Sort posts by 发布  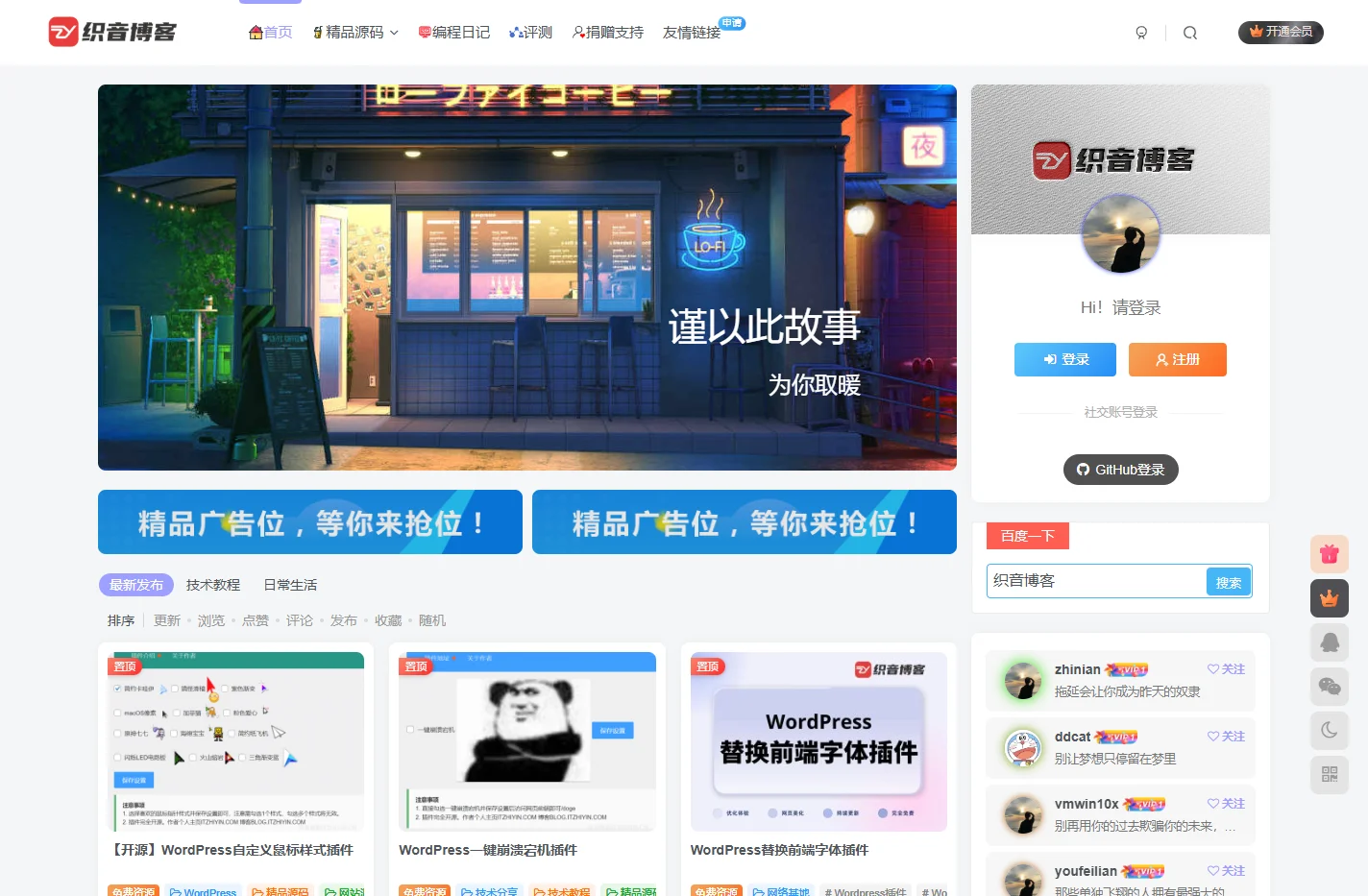point(344,620)
